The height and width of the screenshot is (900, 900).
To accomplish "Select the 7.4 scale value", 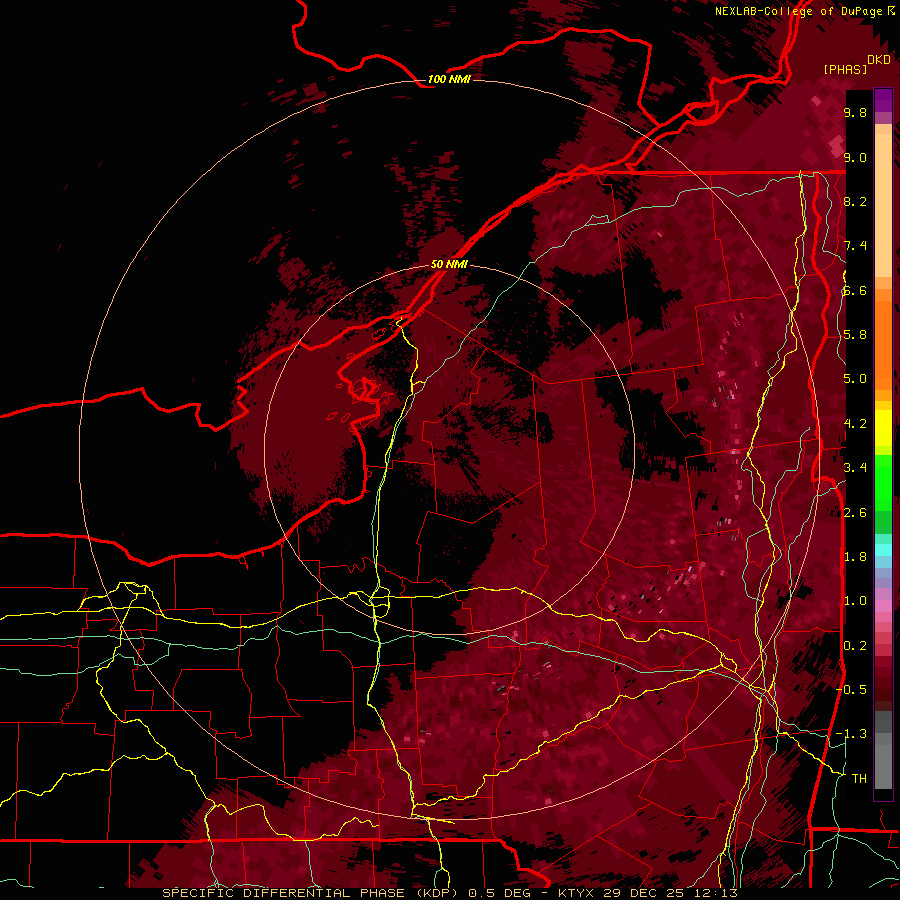I will tap(855, 246).
